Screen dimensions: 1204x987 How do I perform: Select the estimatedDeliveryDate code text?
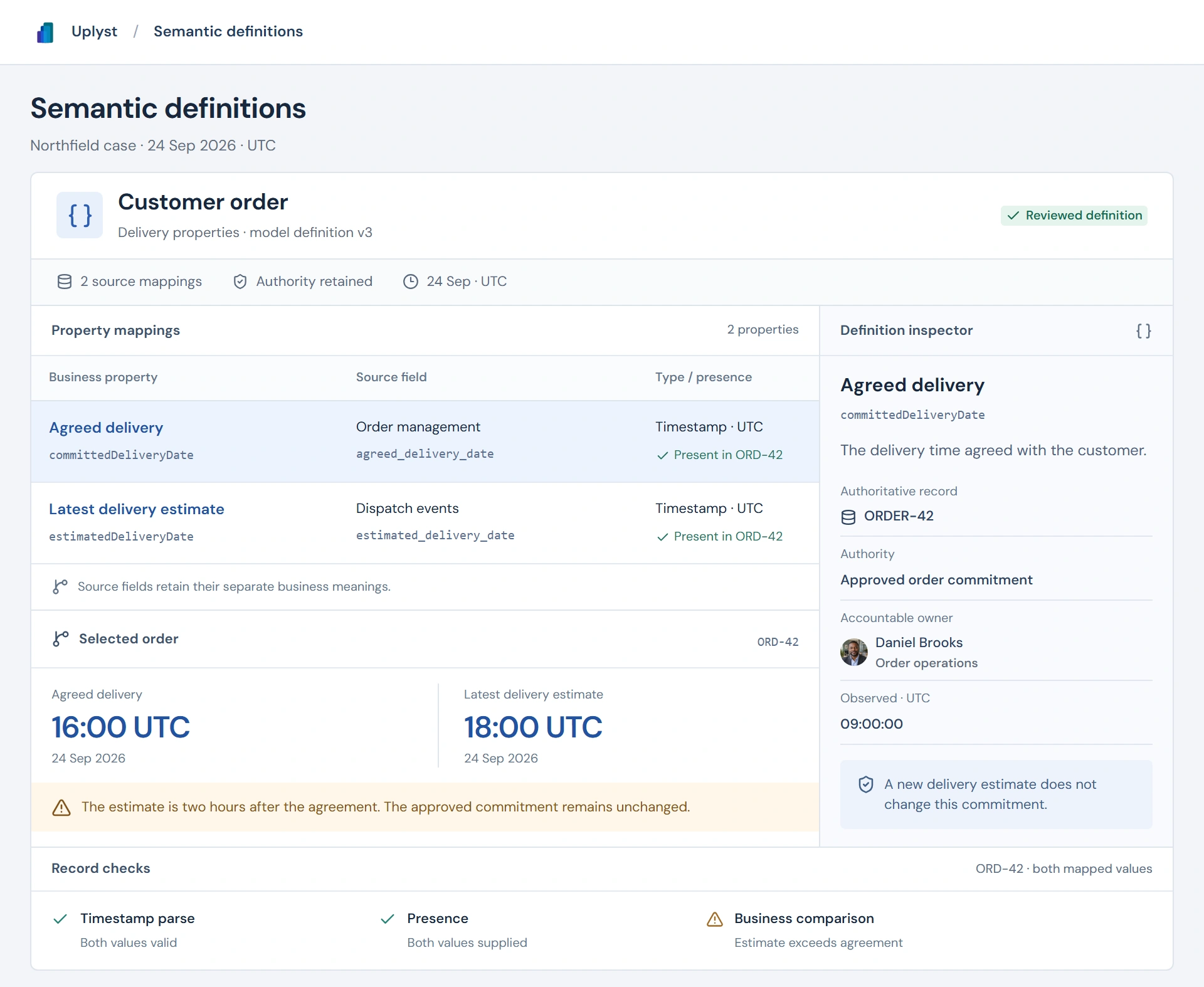121,537
